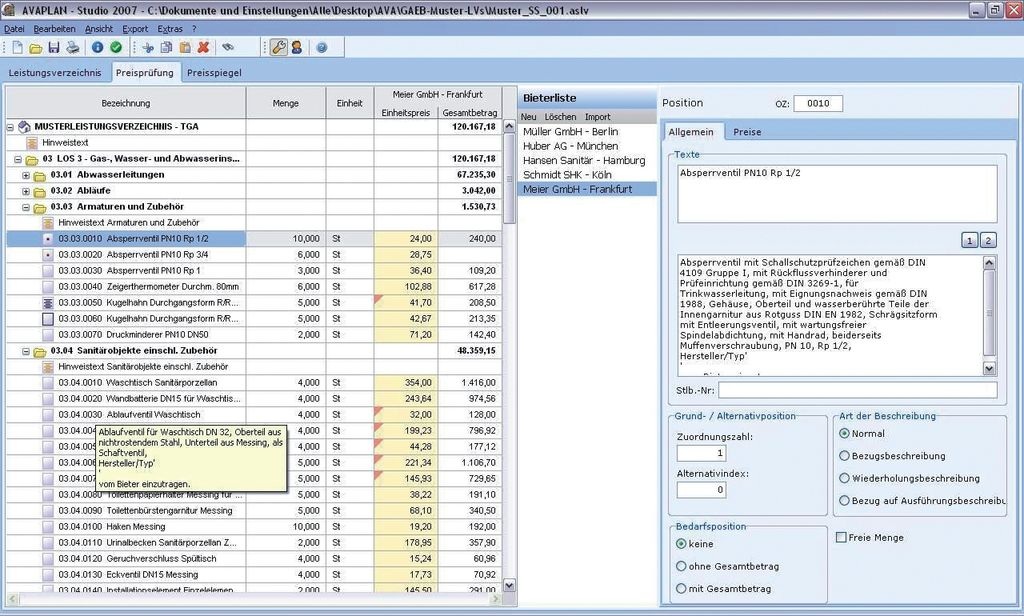Image resolution: width=1024 pixels, height=616 pixels.
Task: Click the wrench tool icon
Action: click(278, 47)
